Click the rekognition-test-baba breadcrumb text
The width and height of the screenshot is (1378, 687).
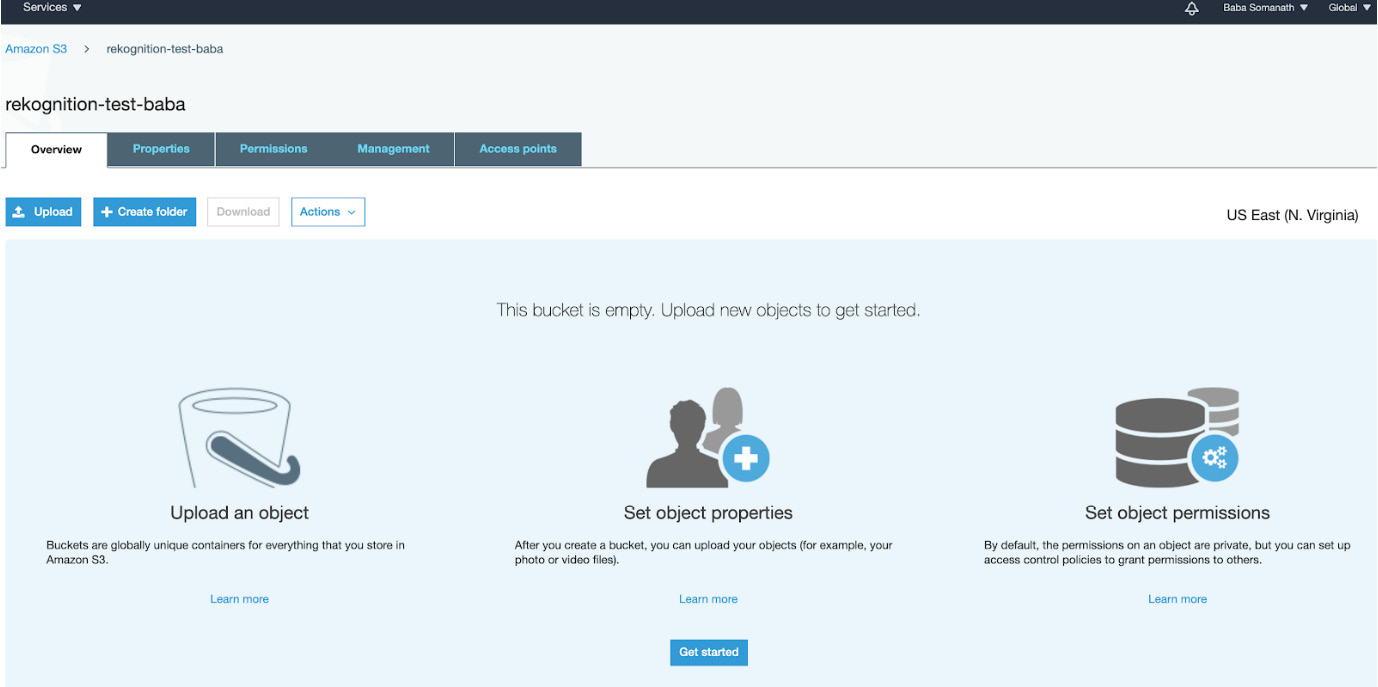[x=165, y=49]
